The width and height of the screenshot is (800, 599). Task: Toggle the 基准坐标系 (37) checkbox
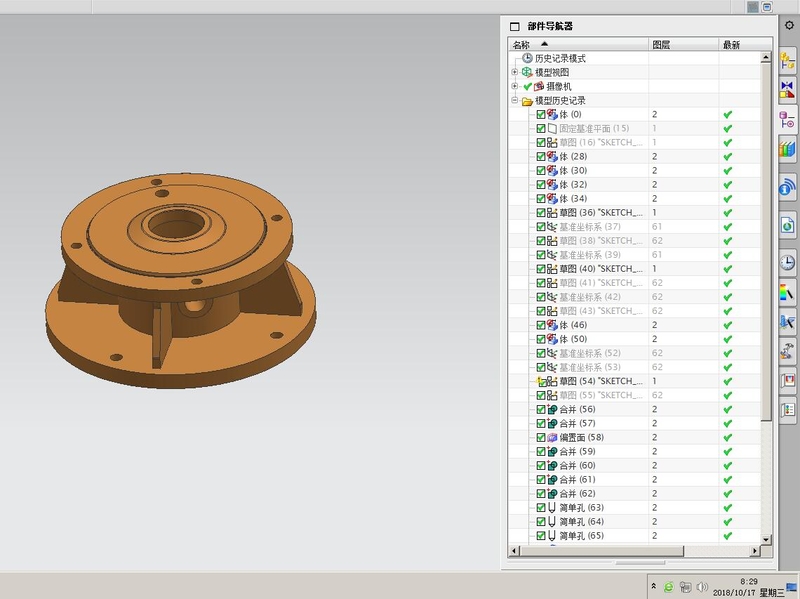tap(541, 227)
